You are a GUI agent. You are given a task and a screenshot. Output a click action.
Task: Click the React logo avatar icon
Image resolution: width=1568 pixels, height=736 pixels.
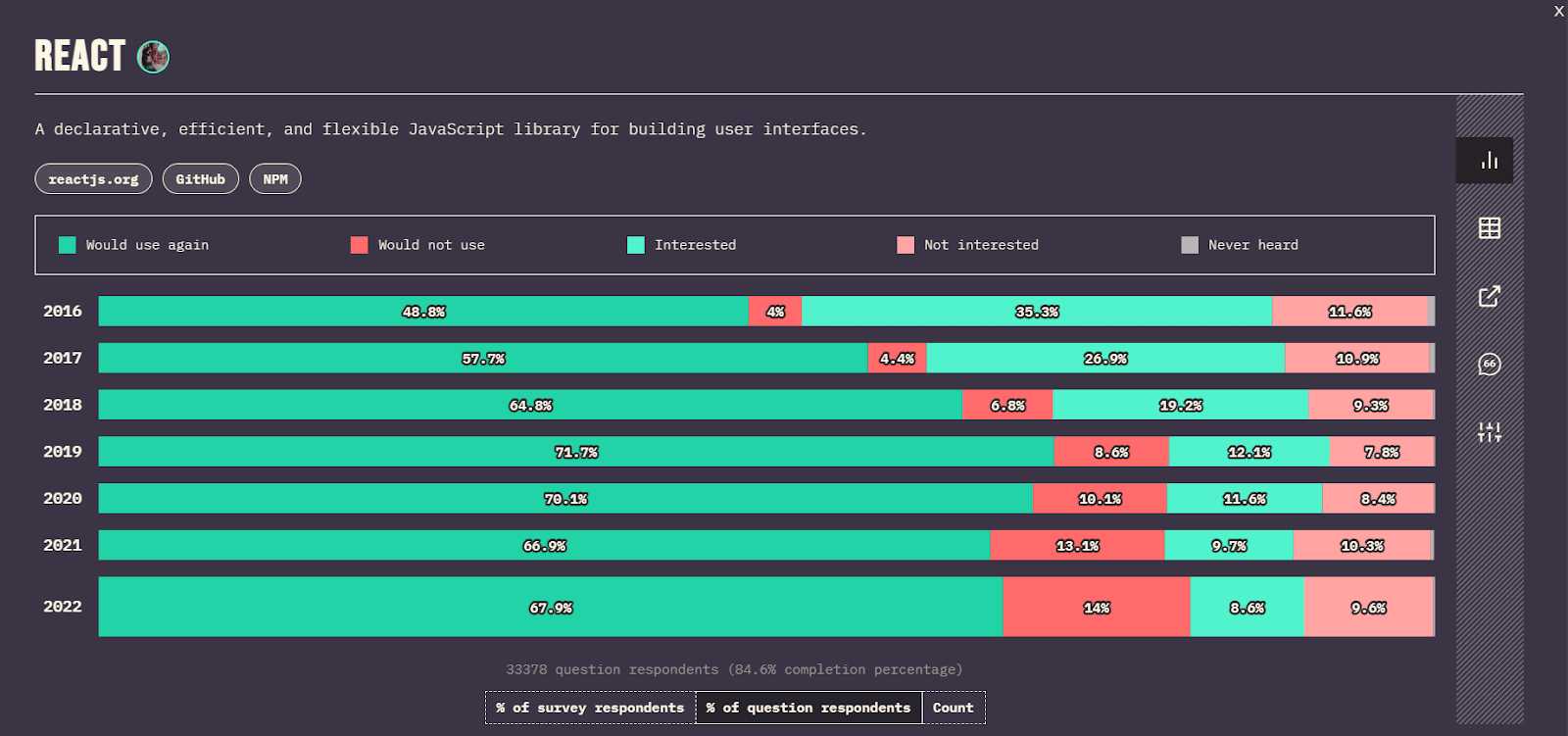click(x=153, y=57)
